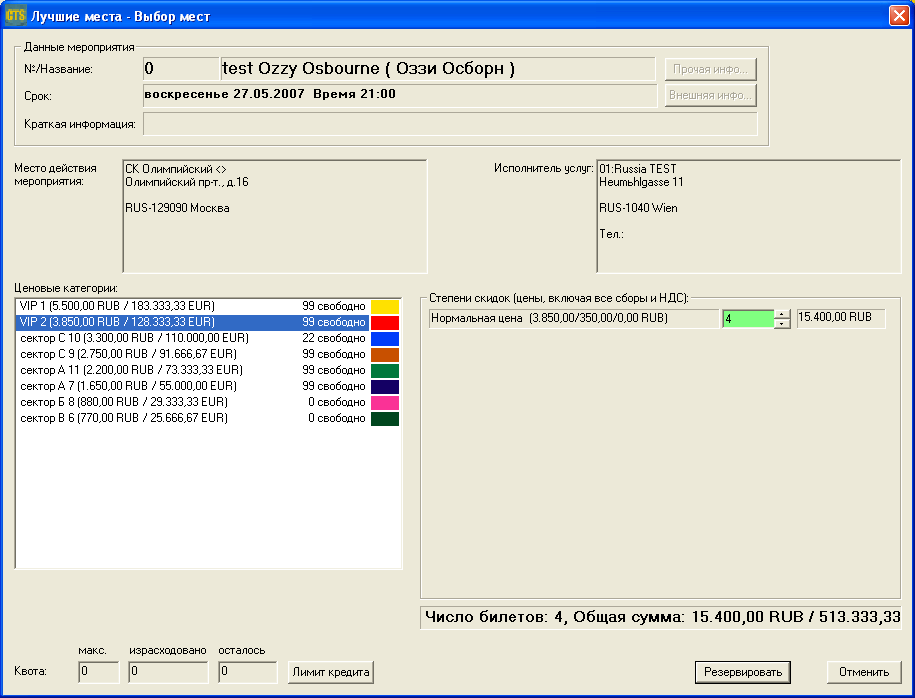This screenshot has height=698, width=915.
Task: Click the empty Краткая информация field
Action: pos(450,124)
